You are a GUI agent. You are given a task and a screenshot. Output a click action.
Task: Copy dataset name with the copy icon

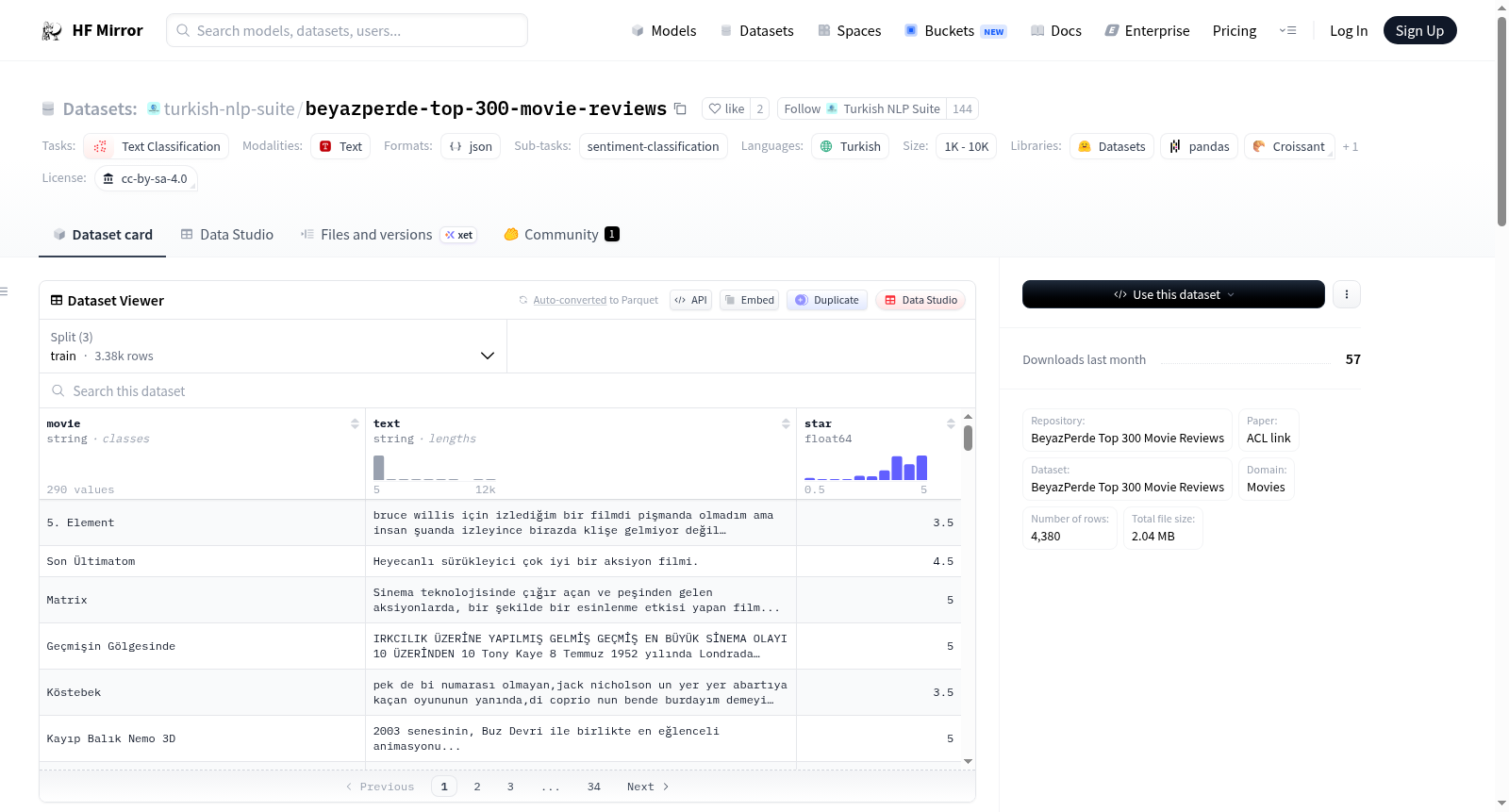(x=680, y=108)
